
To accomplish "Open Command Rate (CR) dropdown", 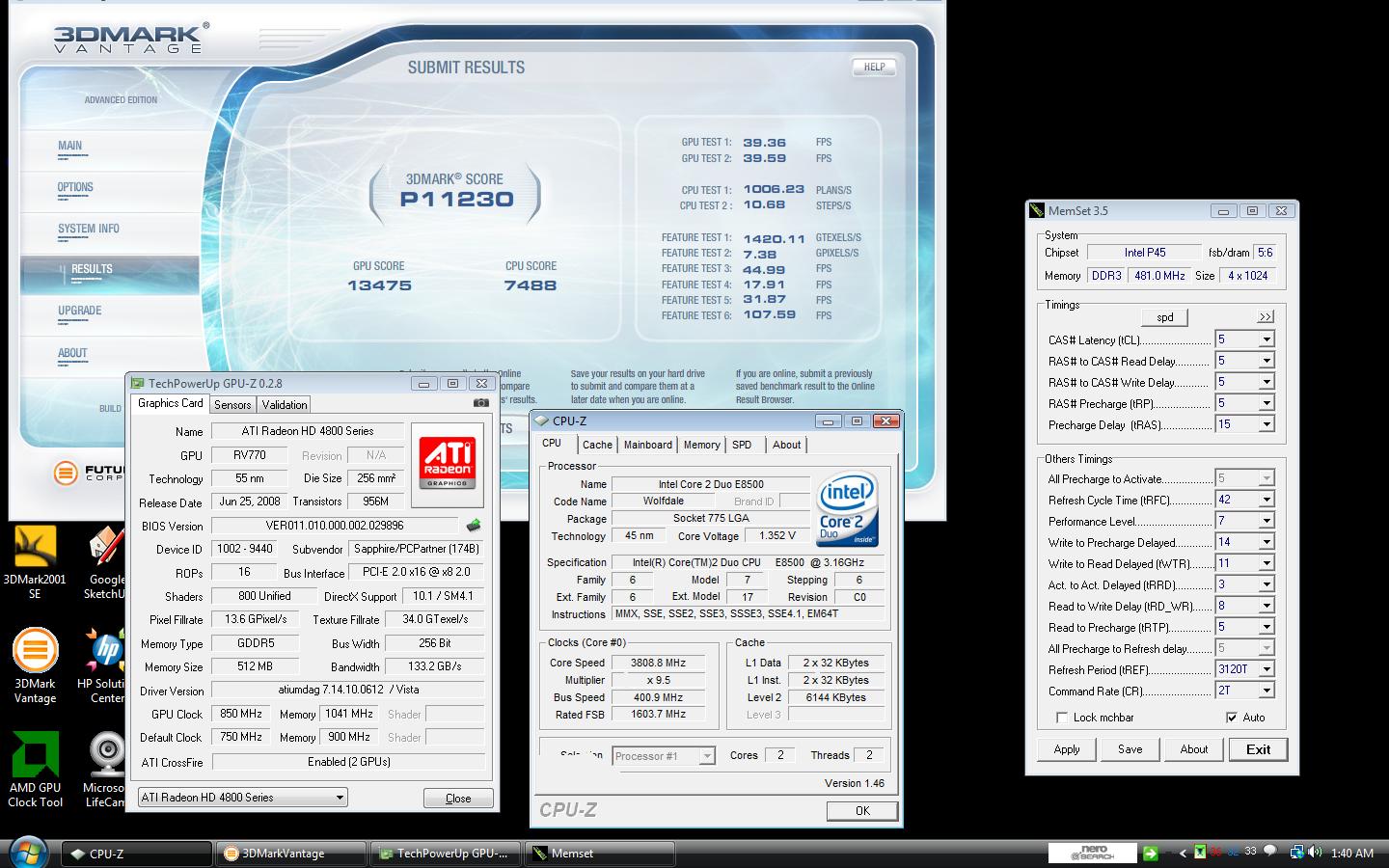I will pyautogui.click(x=1266, y=691).
